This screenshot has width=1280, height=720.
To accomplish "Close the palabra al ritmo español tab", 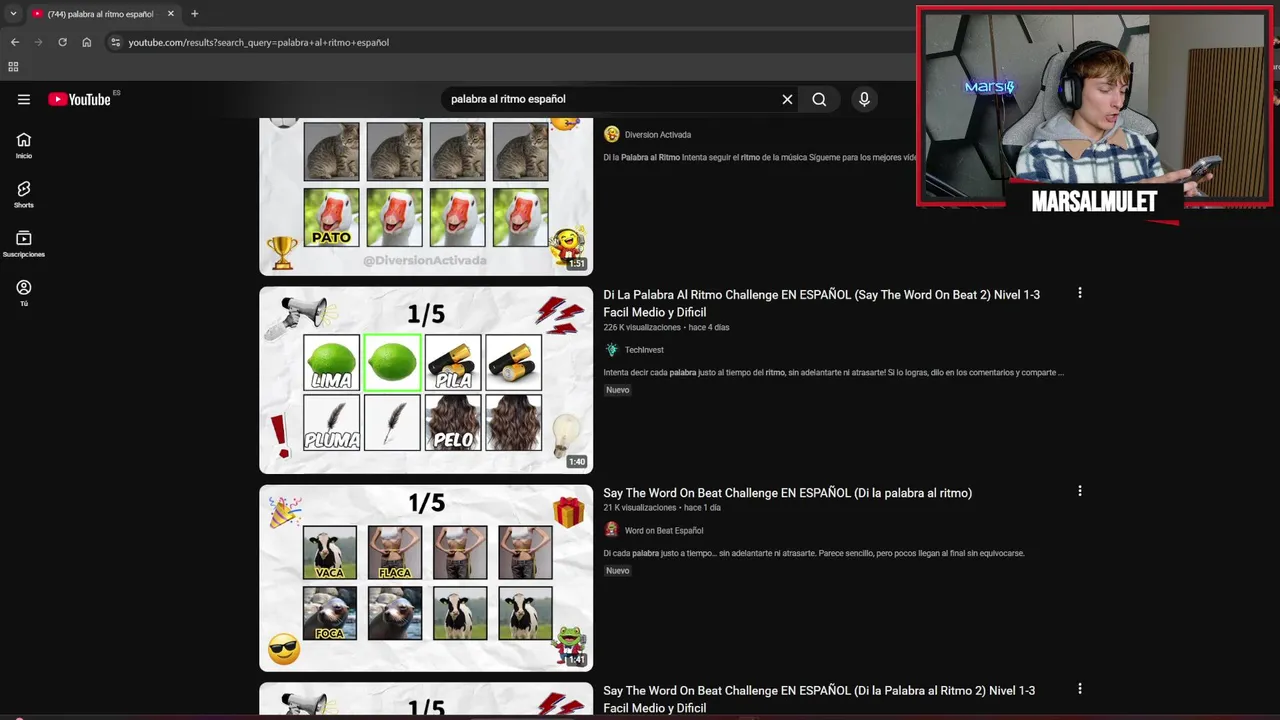I will point(170,14).
